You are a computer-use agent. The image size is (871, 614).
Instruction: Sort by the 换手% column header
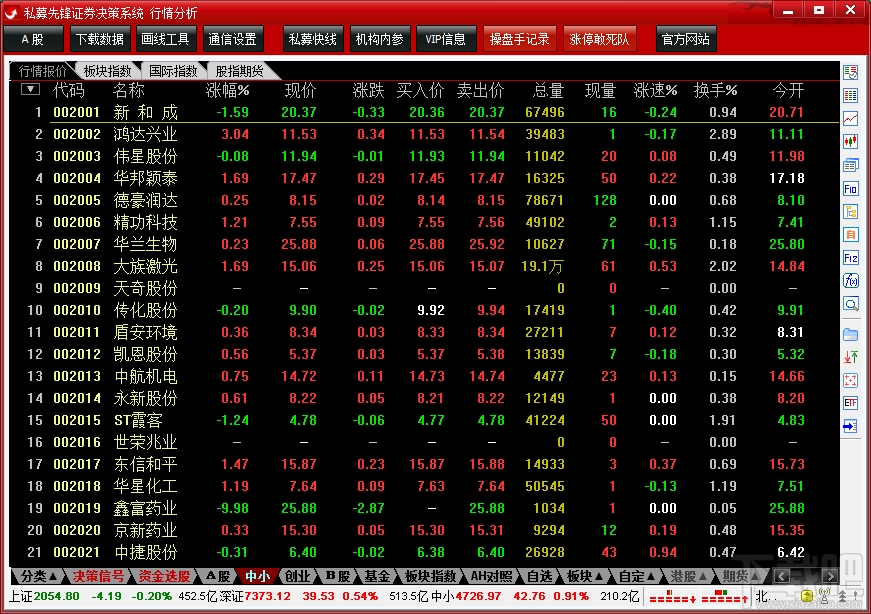(715, 90)
